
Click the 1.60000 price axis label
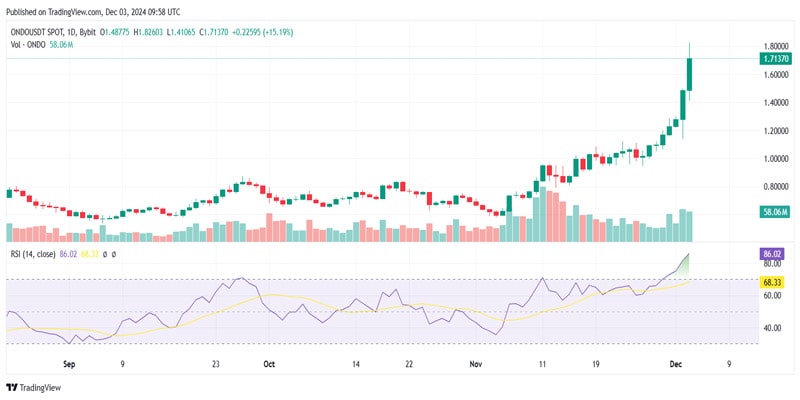point(776,74)
